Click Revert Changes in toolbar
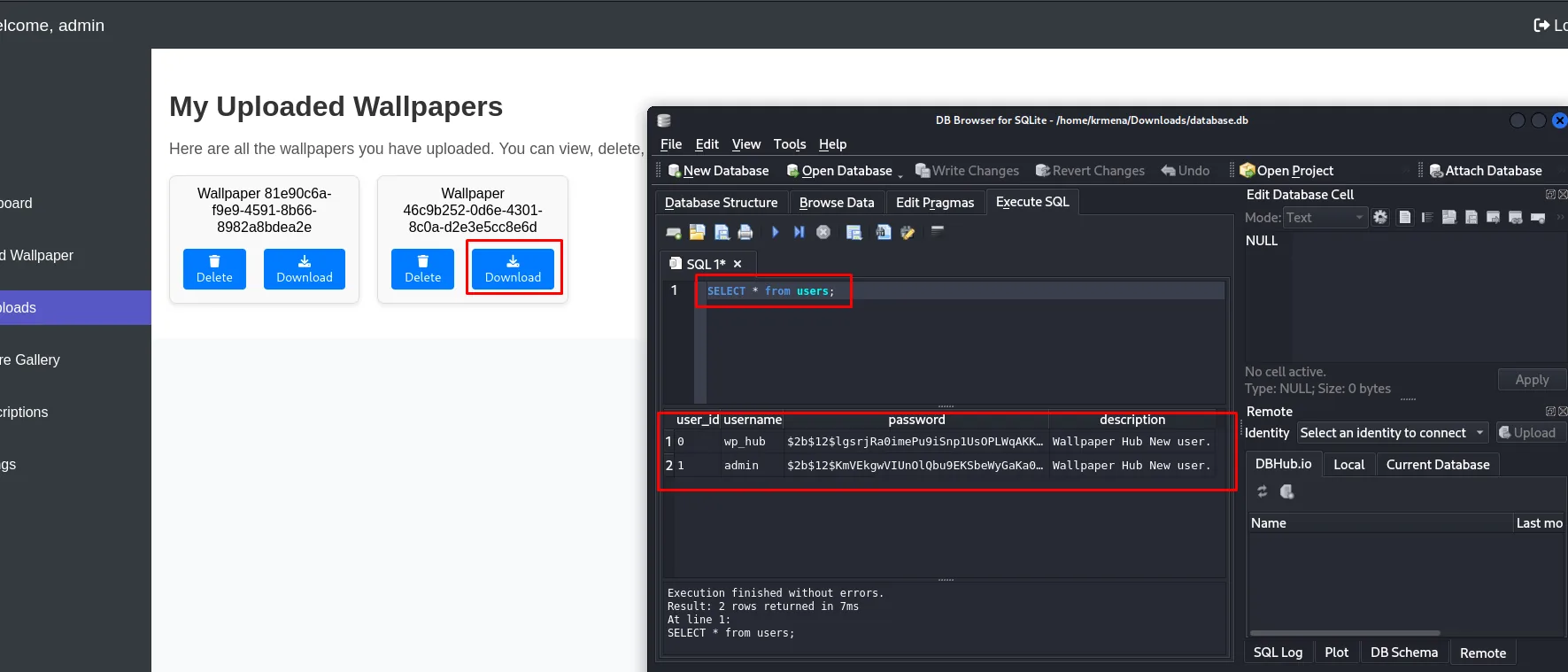The width and height of the screenshot is (1568, 672). click(x=1090, y=171)
